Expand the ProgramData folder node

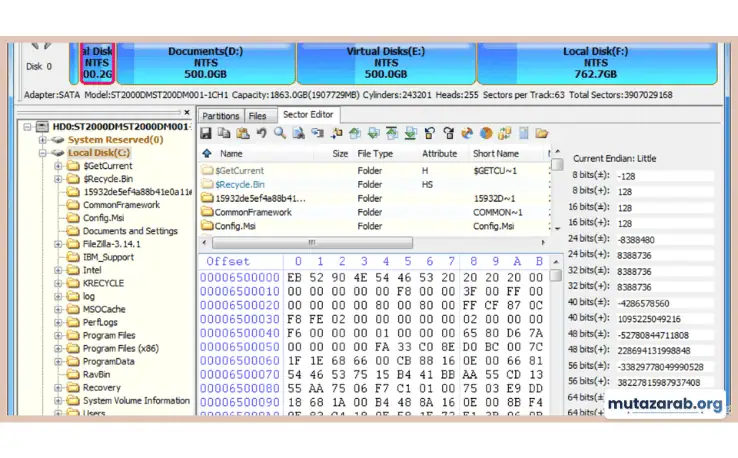tap(58, 362)
